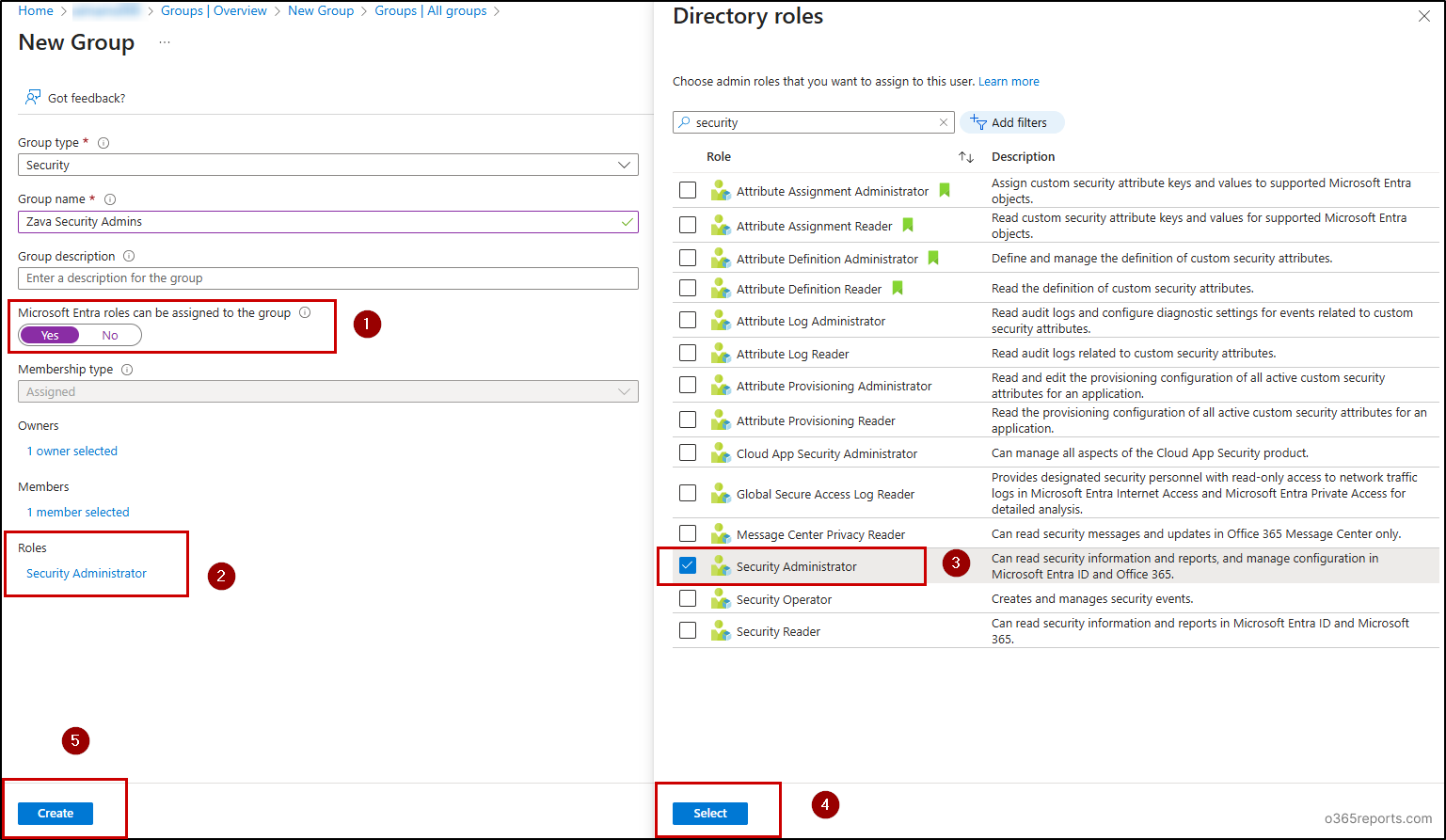Click the info icon beside Group type
Image resolution: width=1446 pixels, height=840 pixels.
coord(103,143)
